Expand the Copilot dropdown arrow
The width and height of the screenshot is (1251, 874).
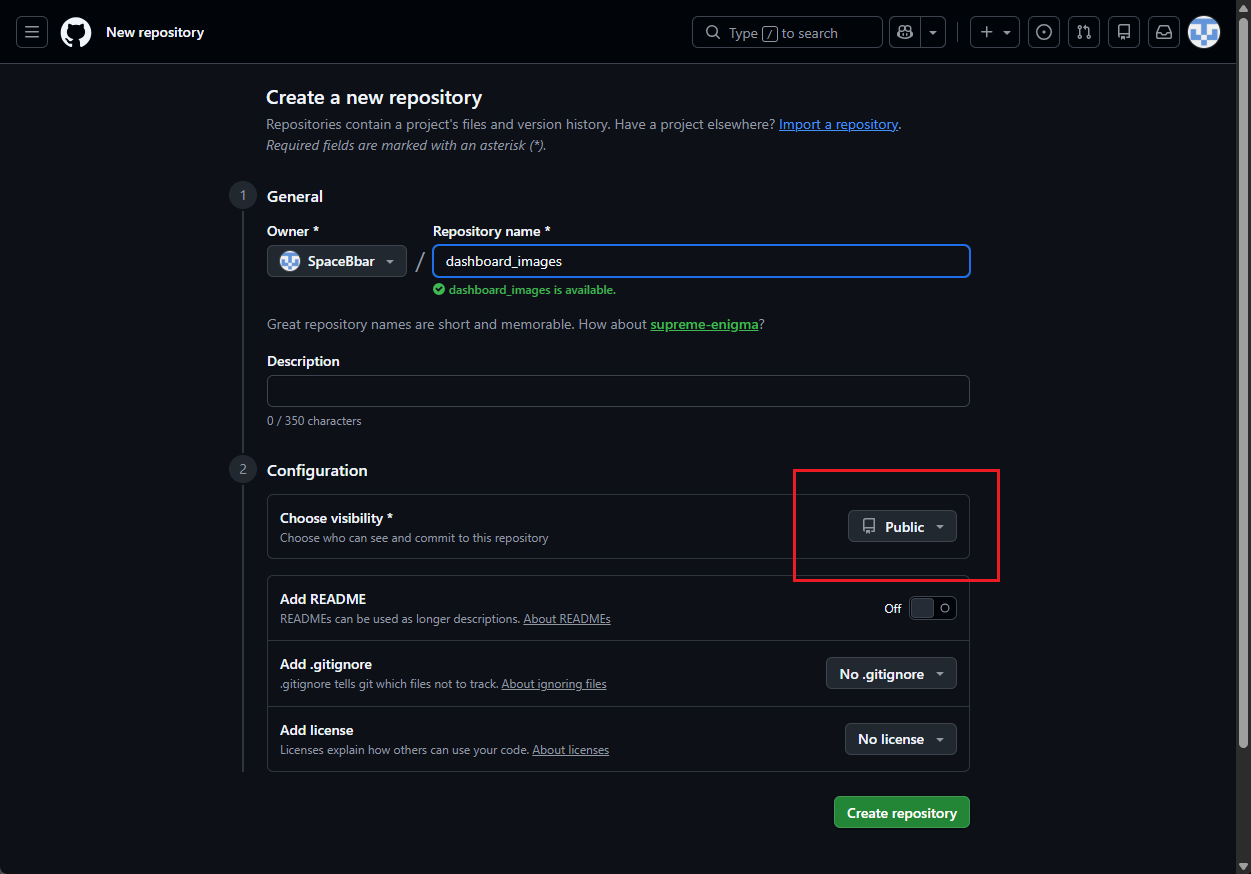pos(933,32)
